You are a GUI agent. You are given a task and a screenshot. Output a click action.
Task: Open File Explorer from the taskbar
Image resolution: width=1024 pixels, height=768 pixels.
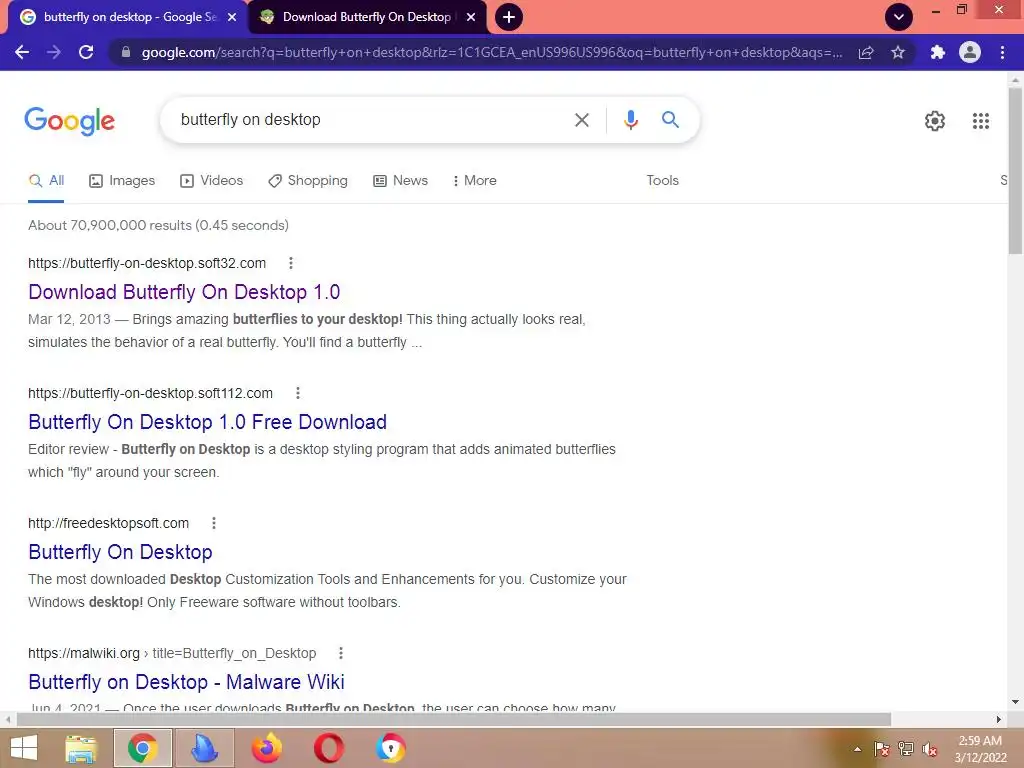click(81, 748)
